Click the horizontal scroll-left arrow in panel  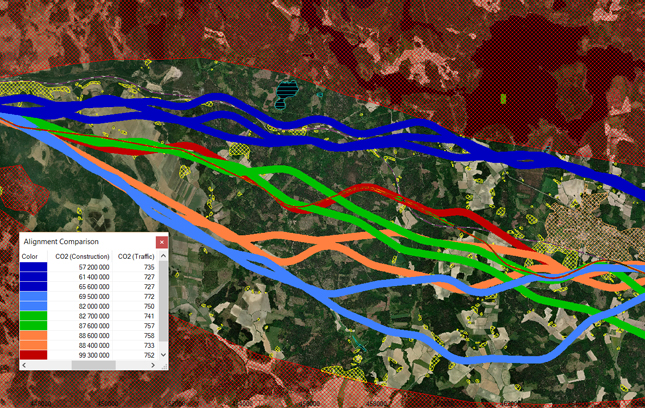point(24,365)
